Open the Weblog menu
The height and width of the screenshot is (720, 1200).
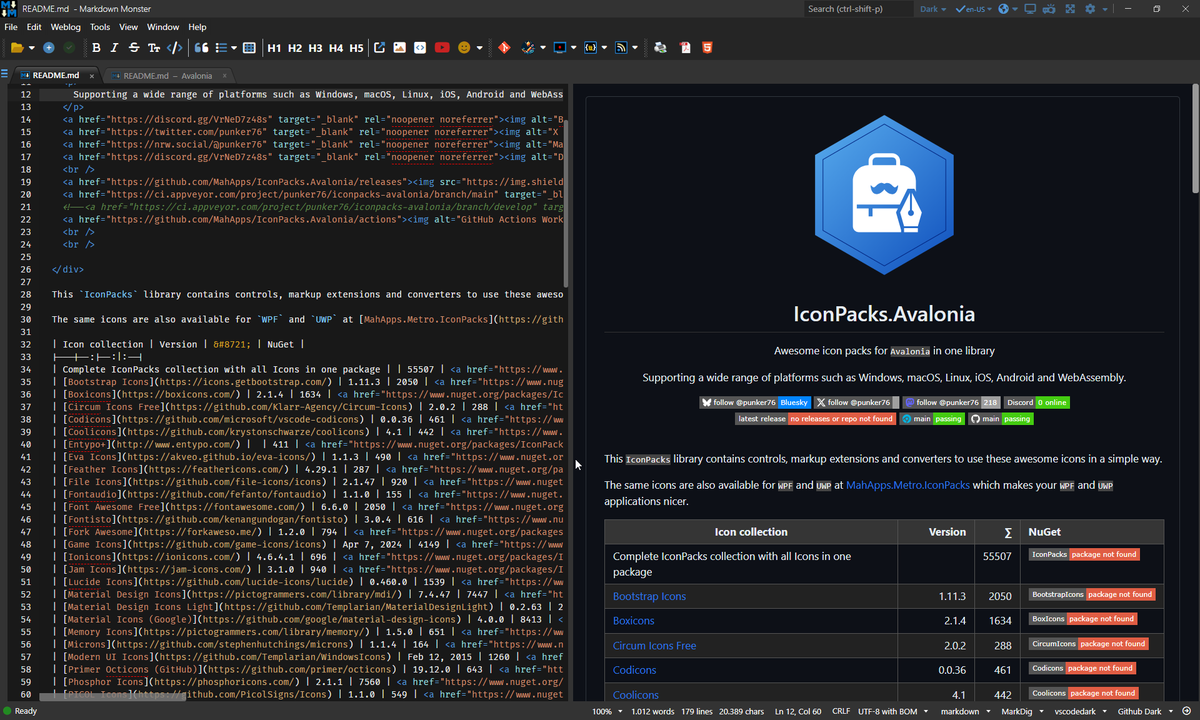66,27
